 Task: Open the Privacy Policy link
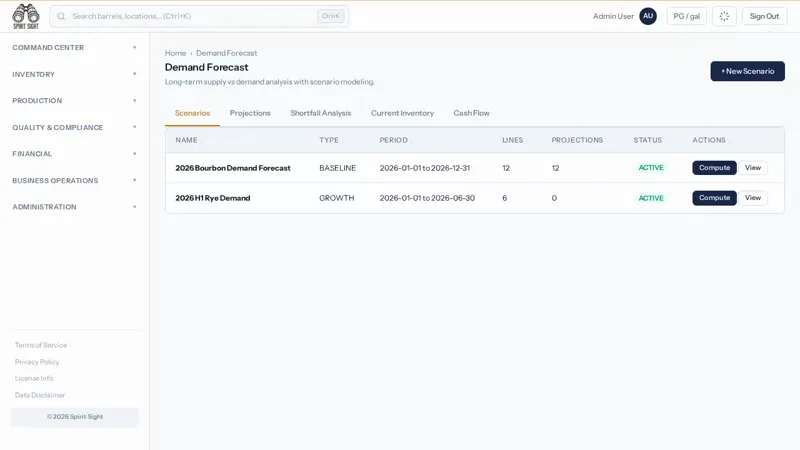click(37, 362)
